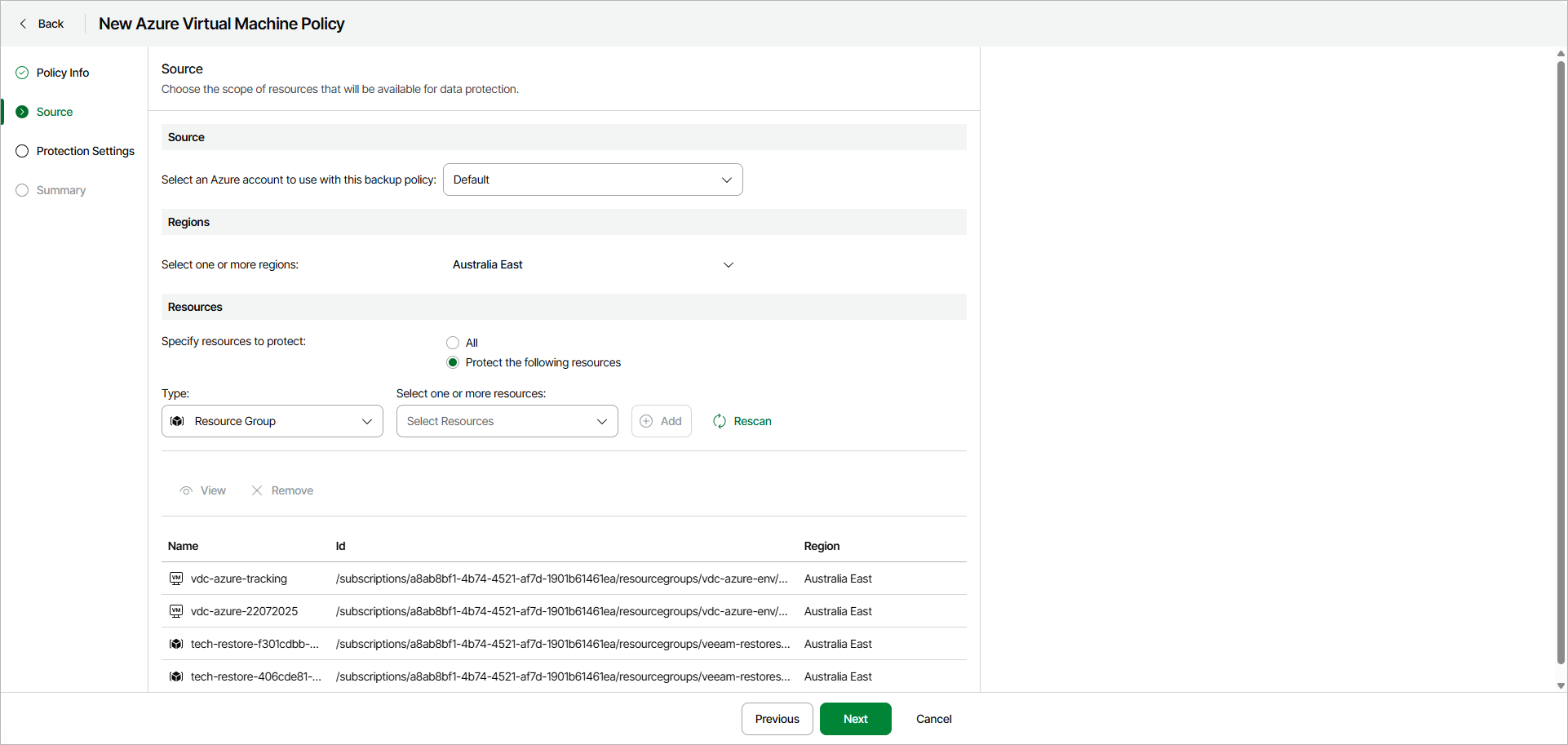Click the View eye icon

[187, 490]
